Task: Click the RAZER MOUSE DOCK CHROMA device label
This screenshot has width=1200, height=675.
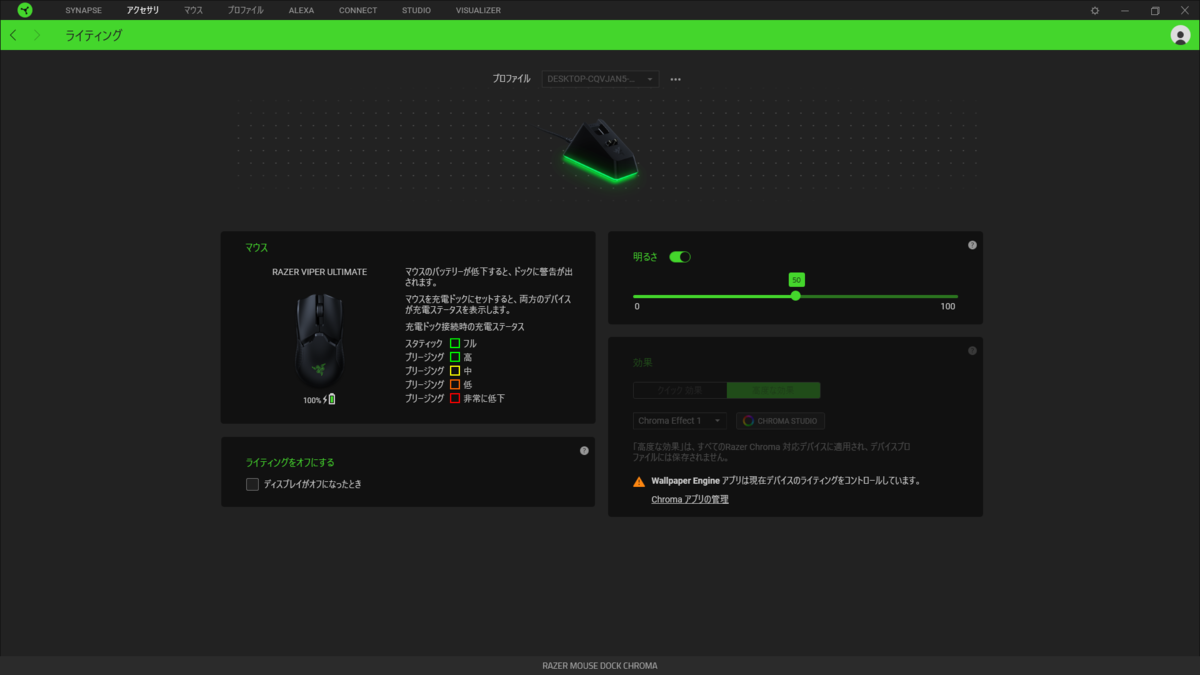Action: click(x=600, y=665)
